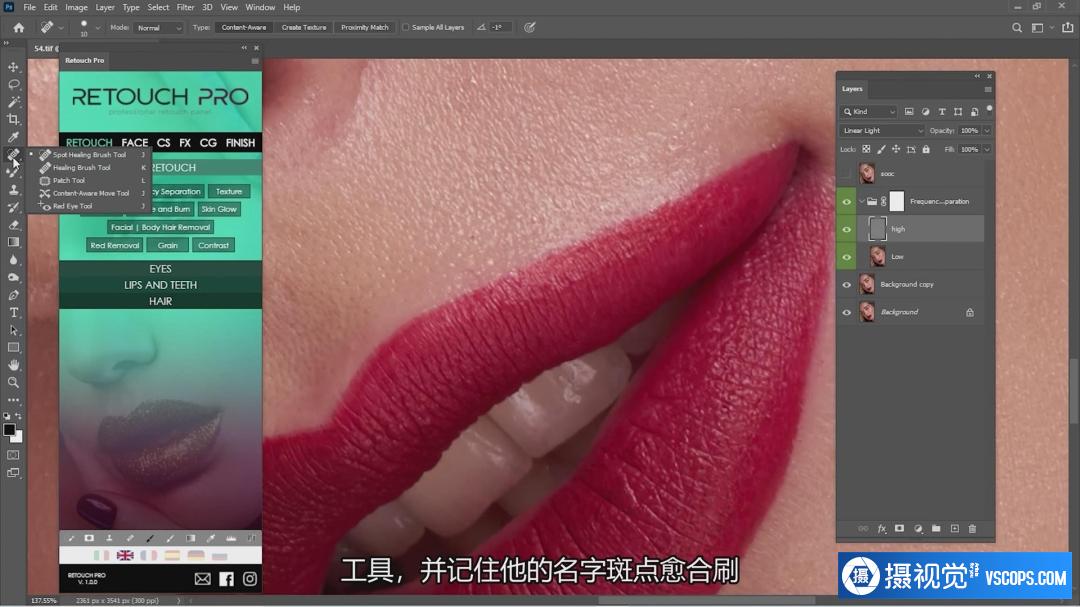Image resolution: width=1080 pixels, height=607 pixels.
Task: Select the Zoom tool
Action: coord(13,382)
